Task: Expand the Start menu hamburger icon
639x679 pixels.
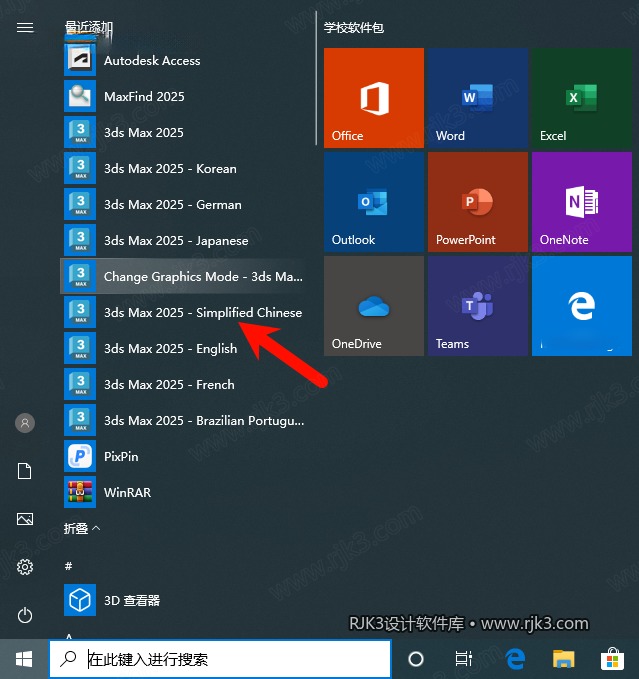Action: (x=25, y=28)
